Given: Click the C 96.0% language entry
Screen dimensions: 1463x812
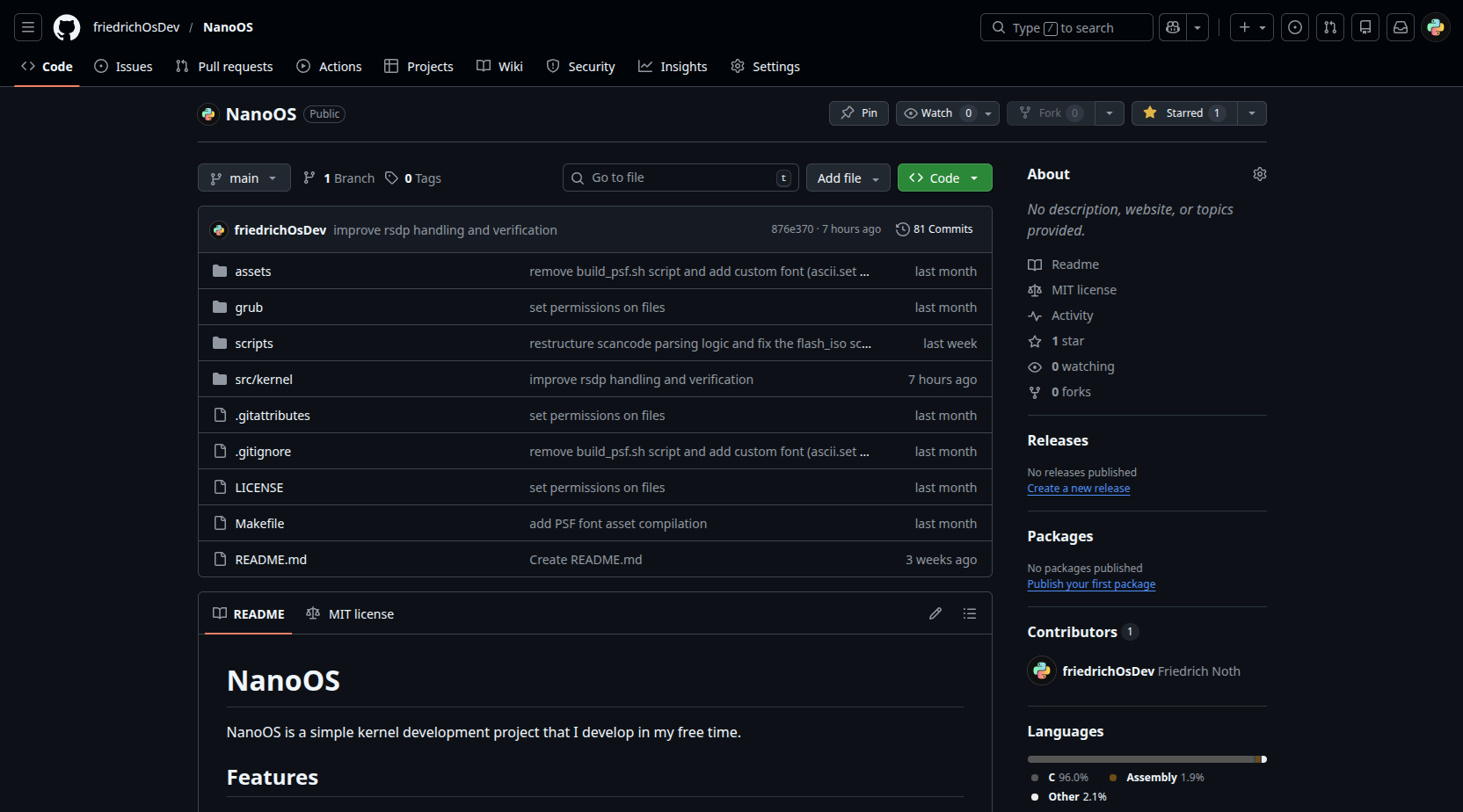Looking at the screenshot, I should pos(1060,778).
